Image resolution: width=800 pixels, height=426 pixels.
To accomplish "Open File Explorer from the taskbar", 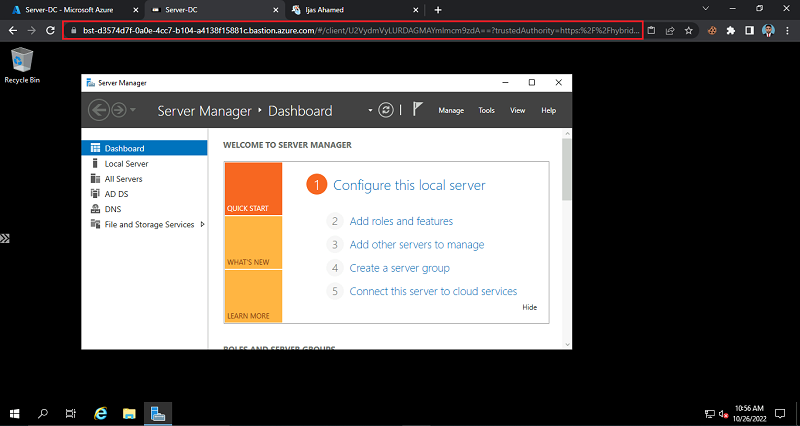I will tap(129, 414).
